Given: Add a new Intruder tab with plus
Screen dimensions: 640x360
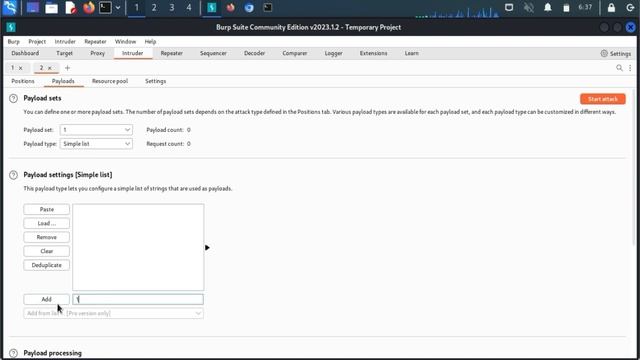Looking at the screenshot, I should click(68, 68).
